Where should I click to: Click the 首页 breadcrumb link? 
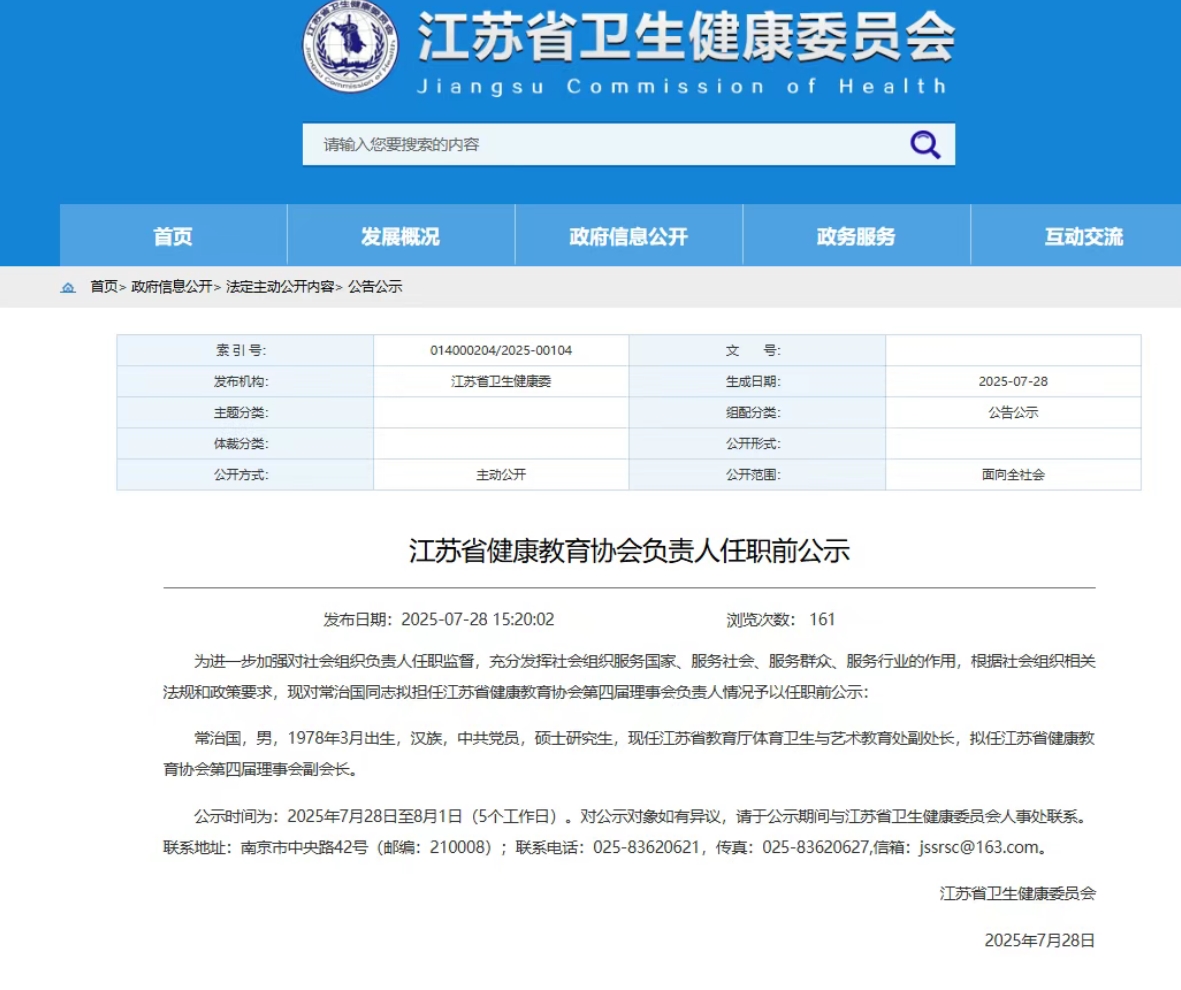(x=103, y=287)
